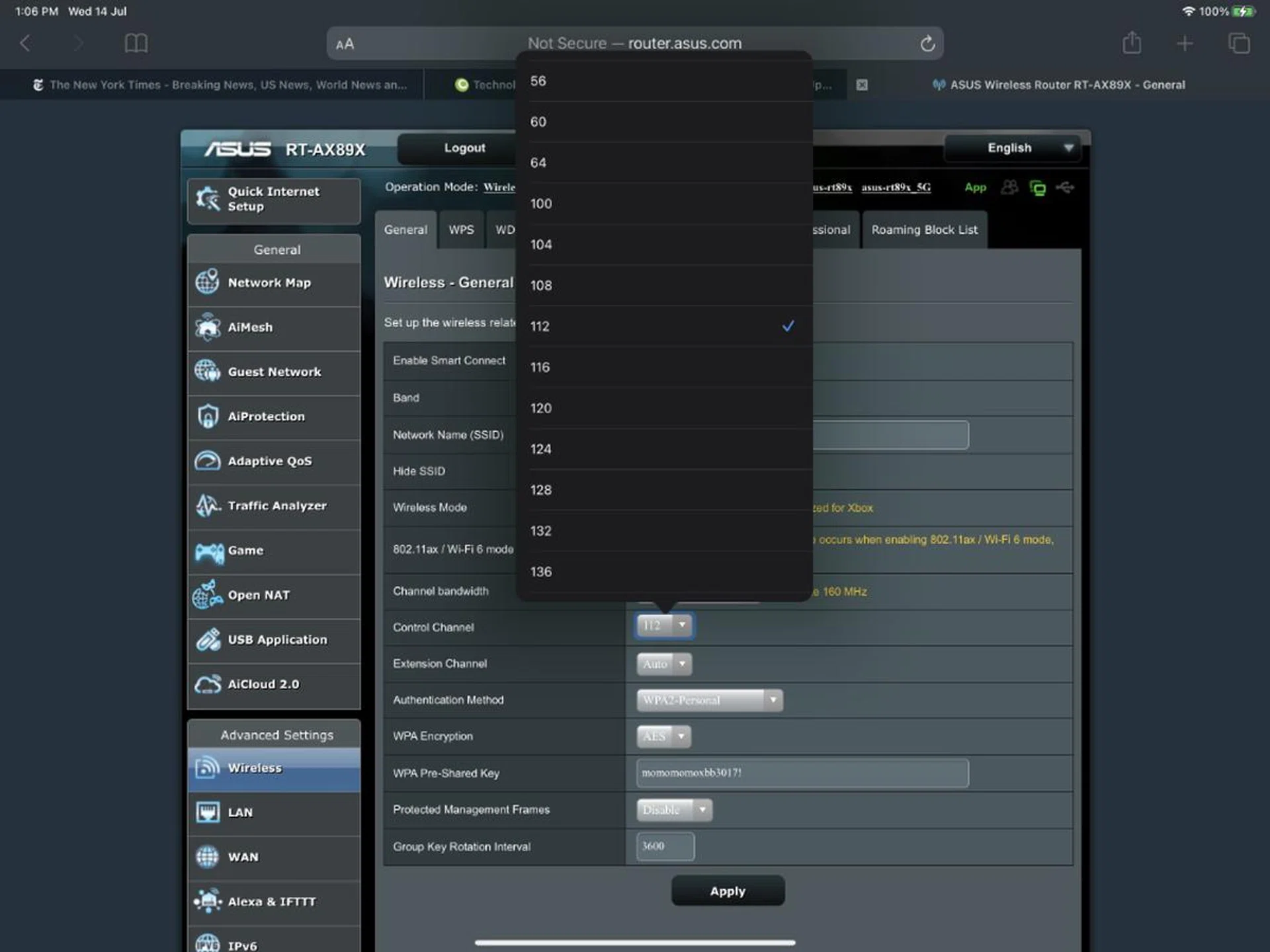The height and width of the screenshot is (952, 1270).
Task: Click the WPA Pre-Shared Key field
Action: 802,773
